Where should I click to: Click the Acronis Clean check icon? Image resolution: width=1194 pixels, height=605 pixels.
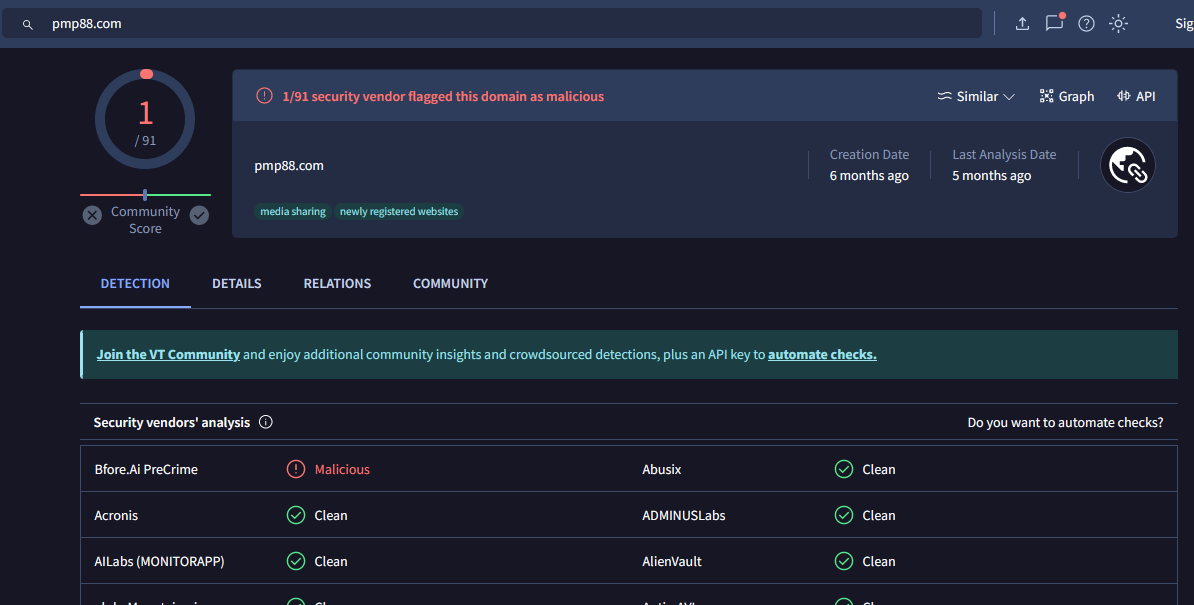tap(296, 515)
